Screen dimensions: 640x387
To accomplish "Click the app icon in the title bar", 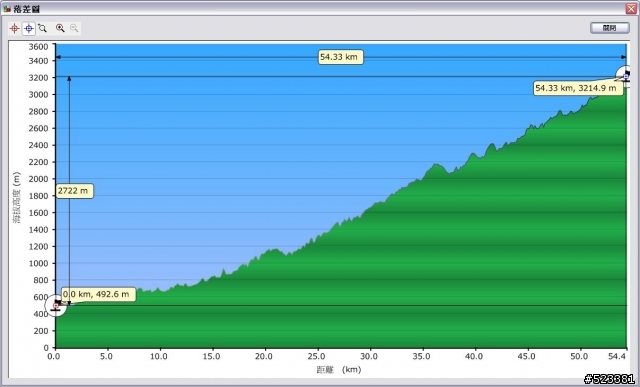I will coord(7,8).
